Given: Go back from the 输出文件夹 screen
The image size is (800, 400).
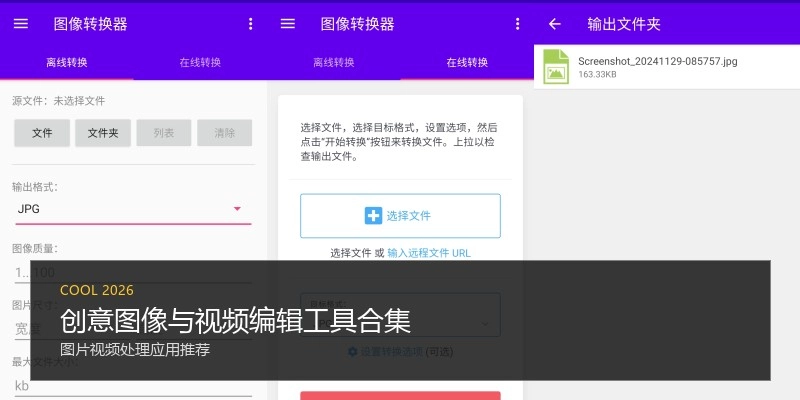Looking at the screenshot, I should click(x=555, y=24).
